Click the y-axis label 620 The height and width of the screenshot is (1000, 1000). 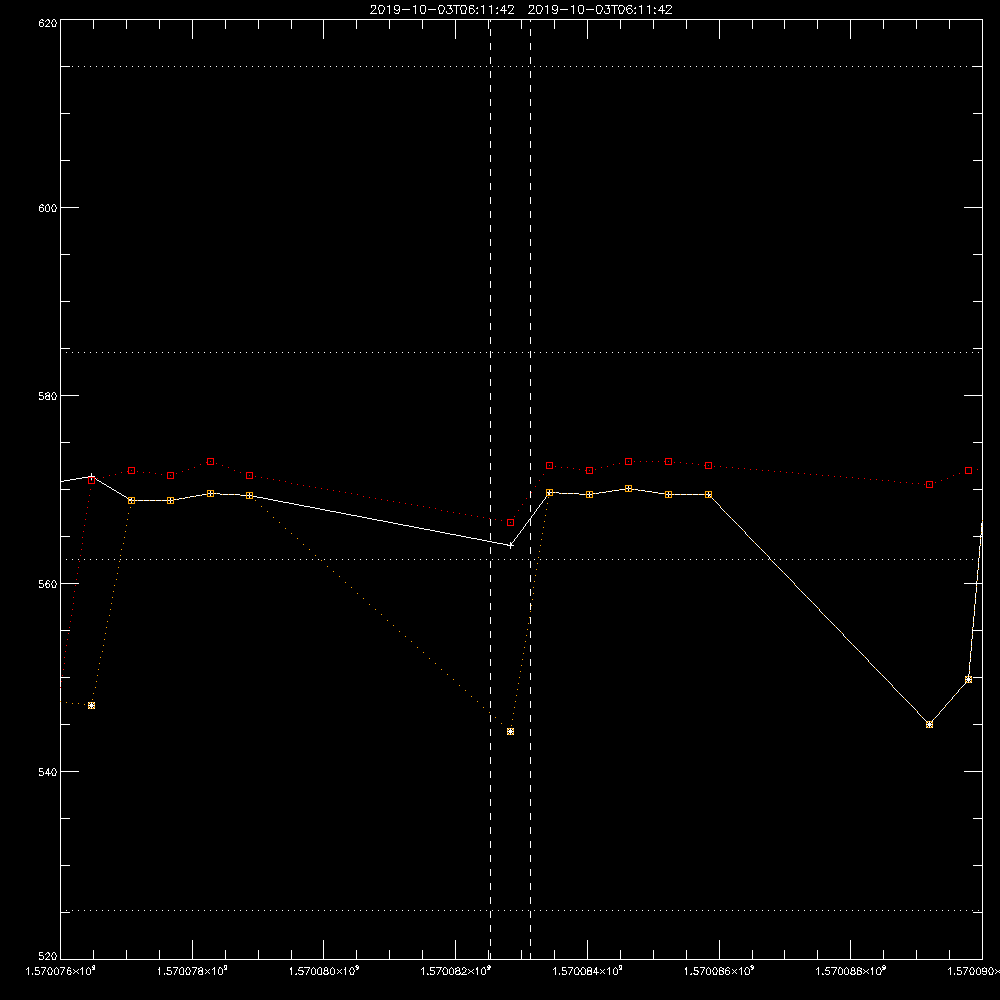48,23
